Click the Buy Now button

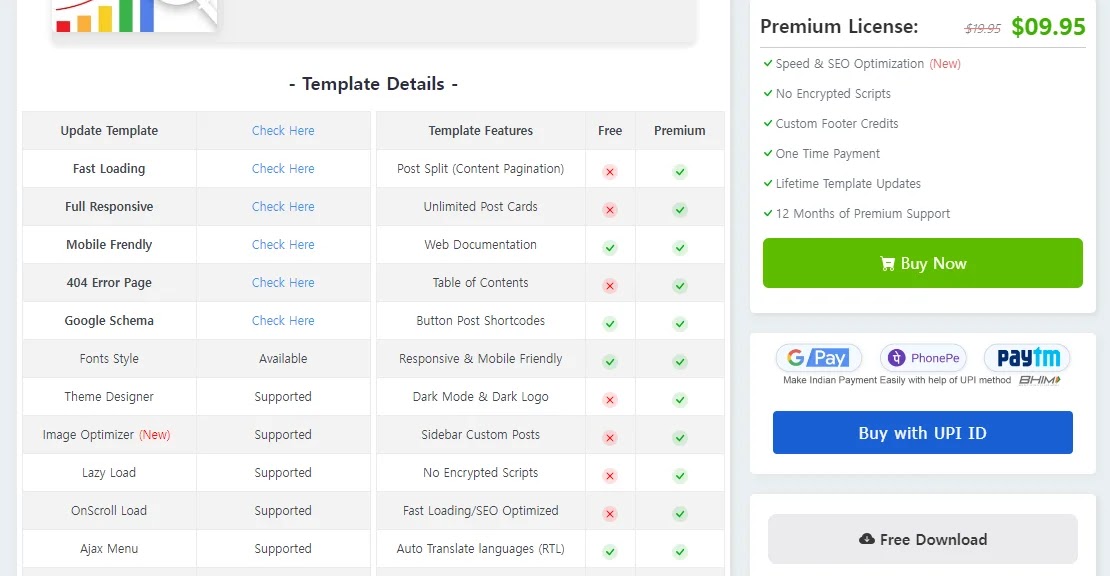pyautogui.click(x=922, y=263)
